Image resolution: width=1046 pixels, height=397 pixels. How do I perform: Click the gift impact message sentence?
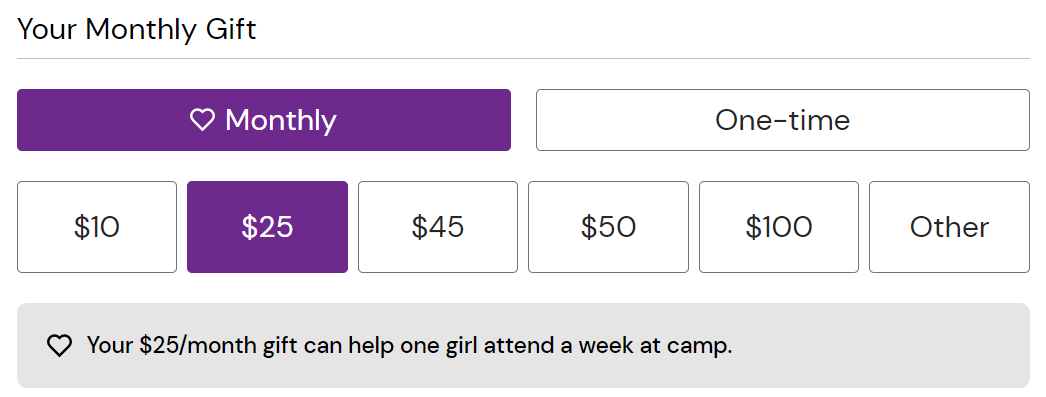click(410, 346)
